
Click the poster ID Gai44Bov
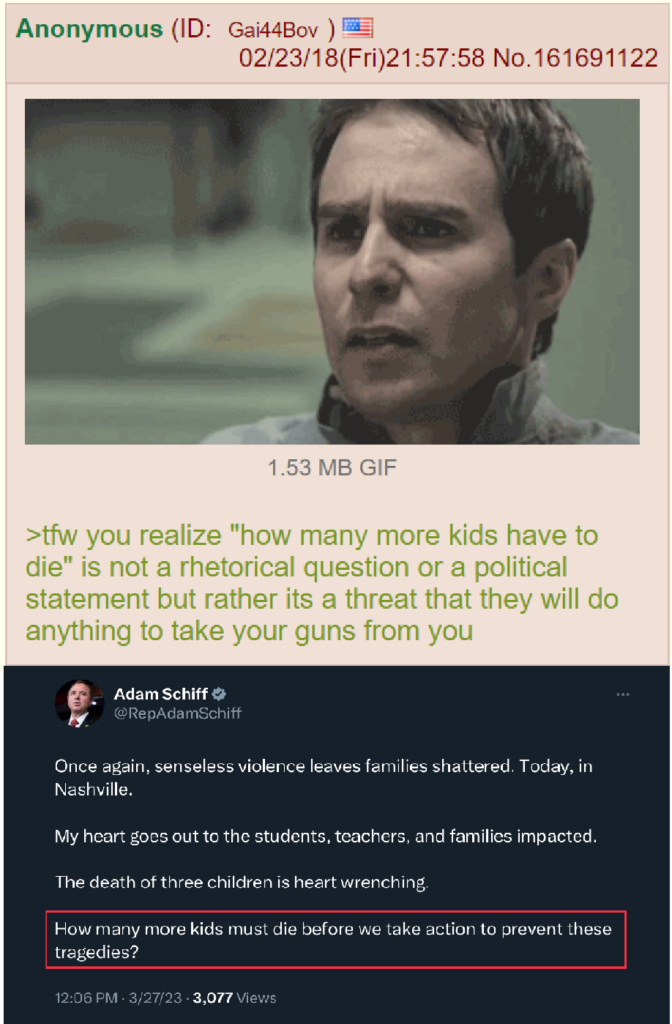point(273,29)
